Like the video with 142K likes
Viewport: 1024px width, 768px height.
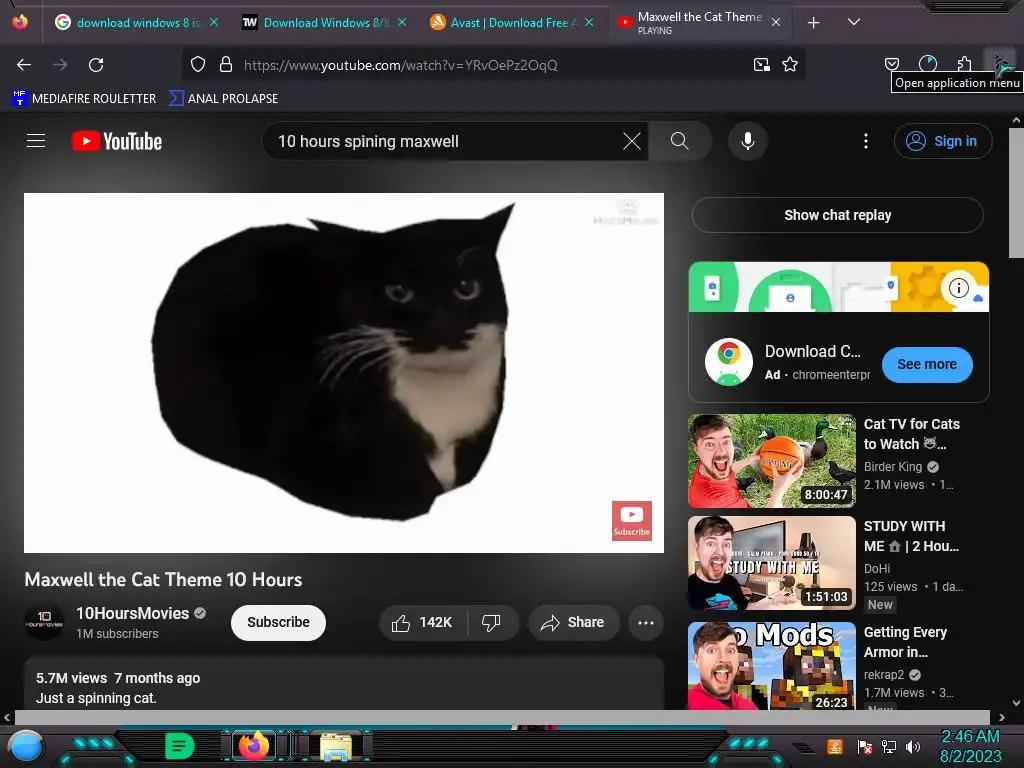click(423, 622)
